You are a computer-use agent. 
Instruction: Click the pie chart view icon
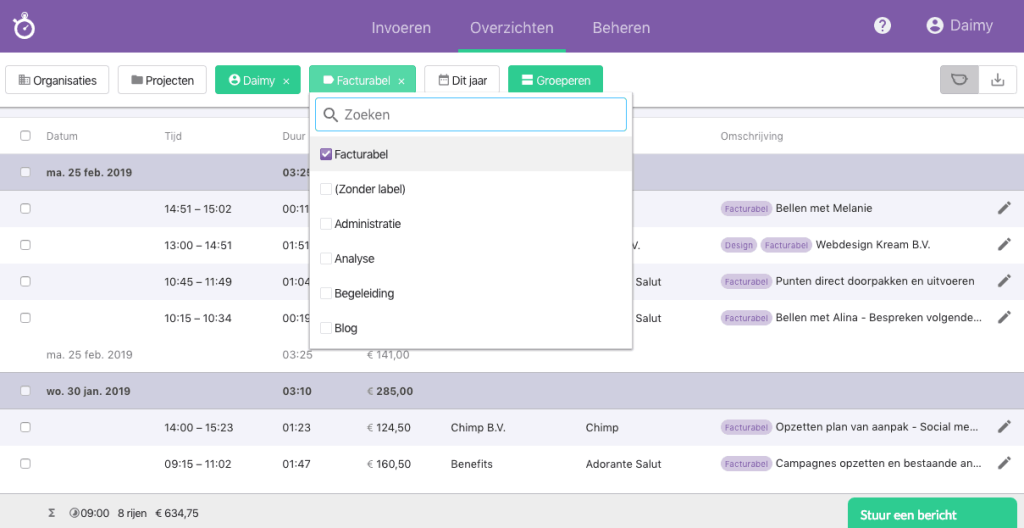click(959, 80)
